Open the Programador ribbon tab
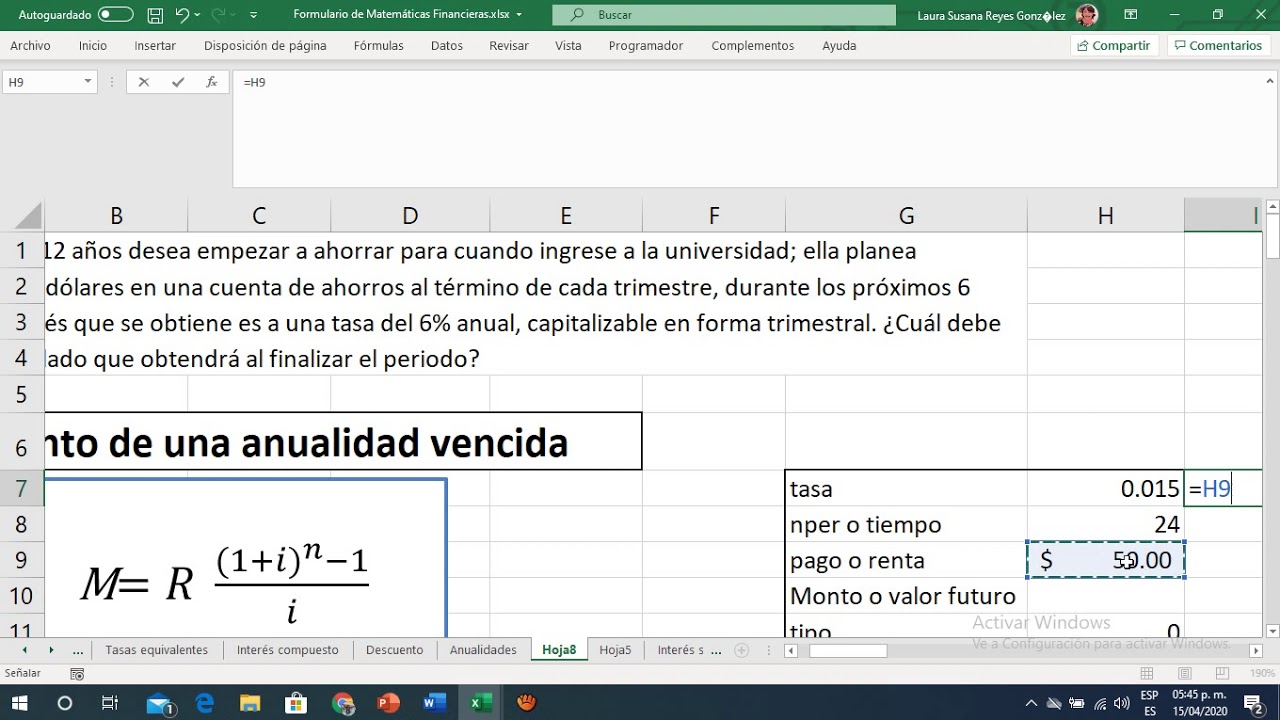Screen dimensions: 1280x720 click(x=646, y=46)
